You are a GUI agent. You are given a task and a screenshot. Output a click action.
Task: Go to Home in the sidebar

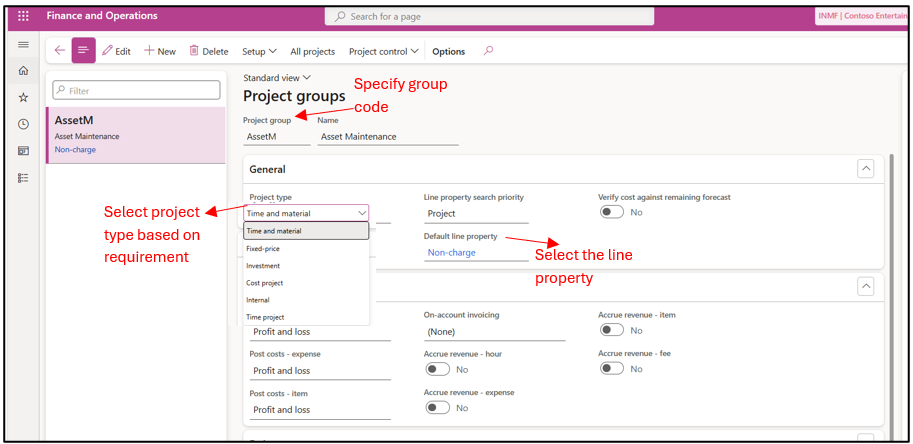(x=23, y=70)
